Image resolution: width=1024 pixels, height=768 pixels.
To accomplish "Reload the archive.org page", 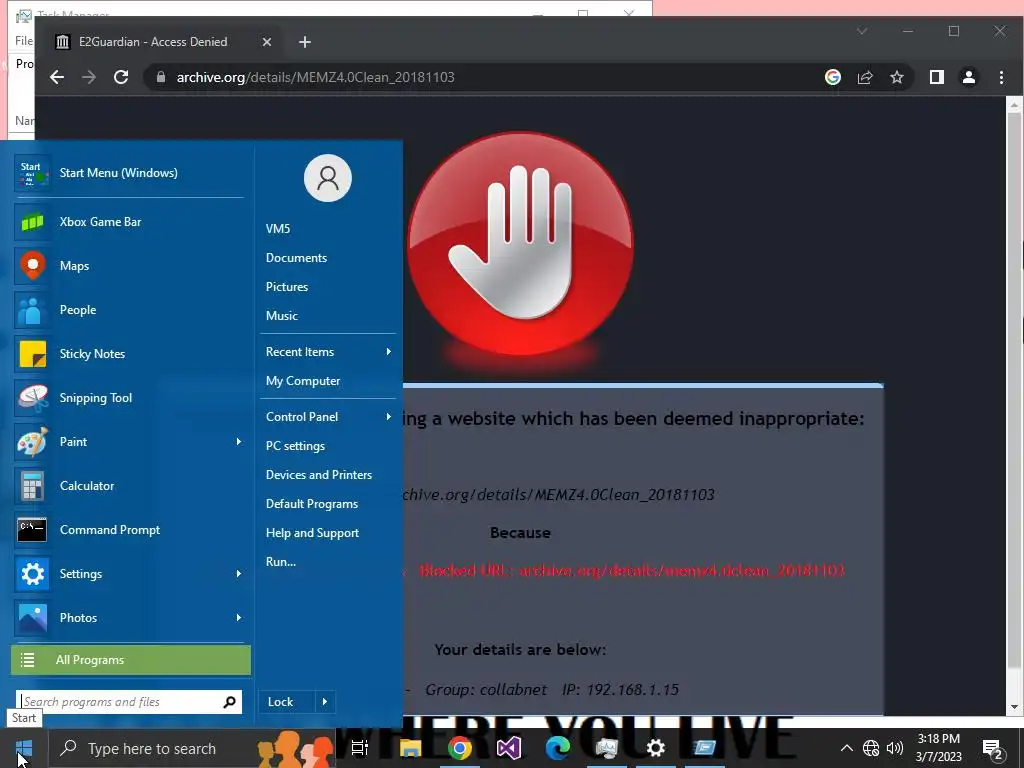I will [x=121, y=77].
